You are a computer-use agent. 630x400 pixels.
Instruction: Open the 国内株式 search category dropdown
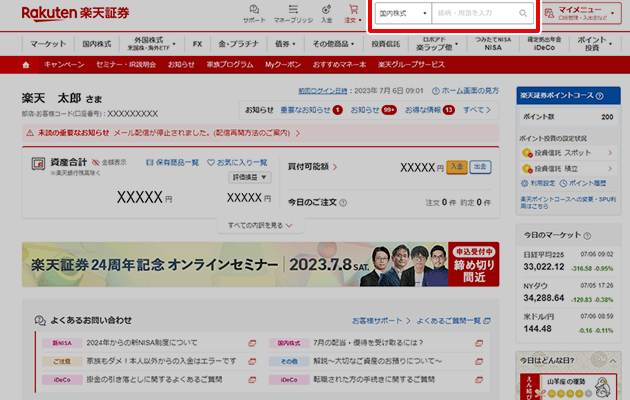[x=403, y=13]
